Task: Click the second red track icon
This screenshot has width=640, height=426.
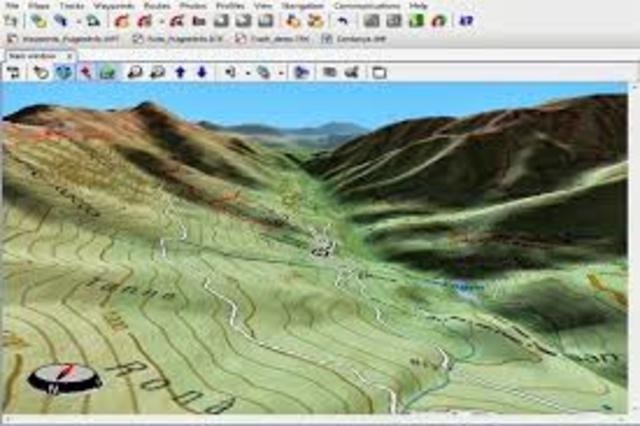Action: 145,20
